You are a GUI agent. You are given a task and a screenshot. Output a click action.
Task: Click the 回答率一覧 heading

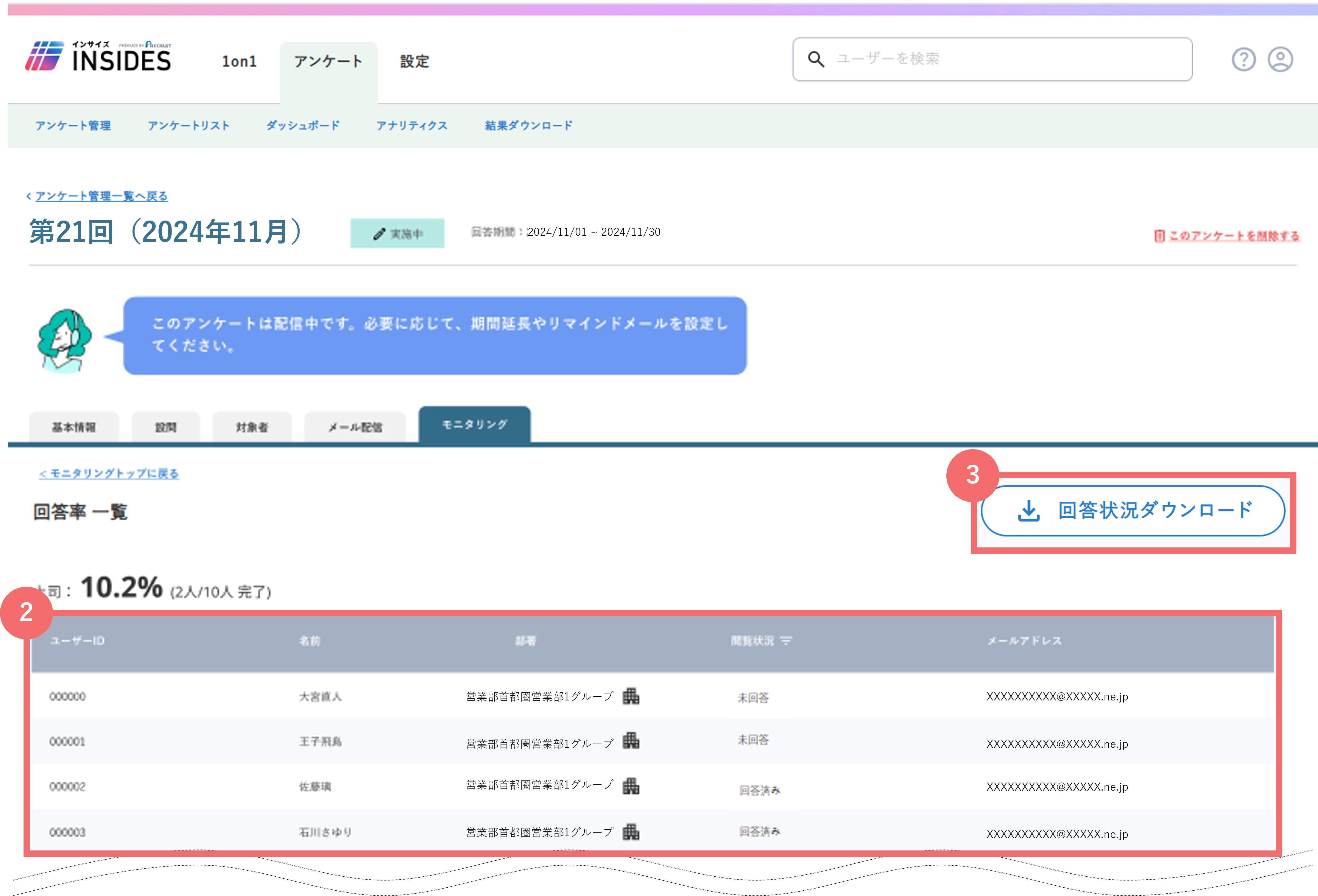pos(80,511)
